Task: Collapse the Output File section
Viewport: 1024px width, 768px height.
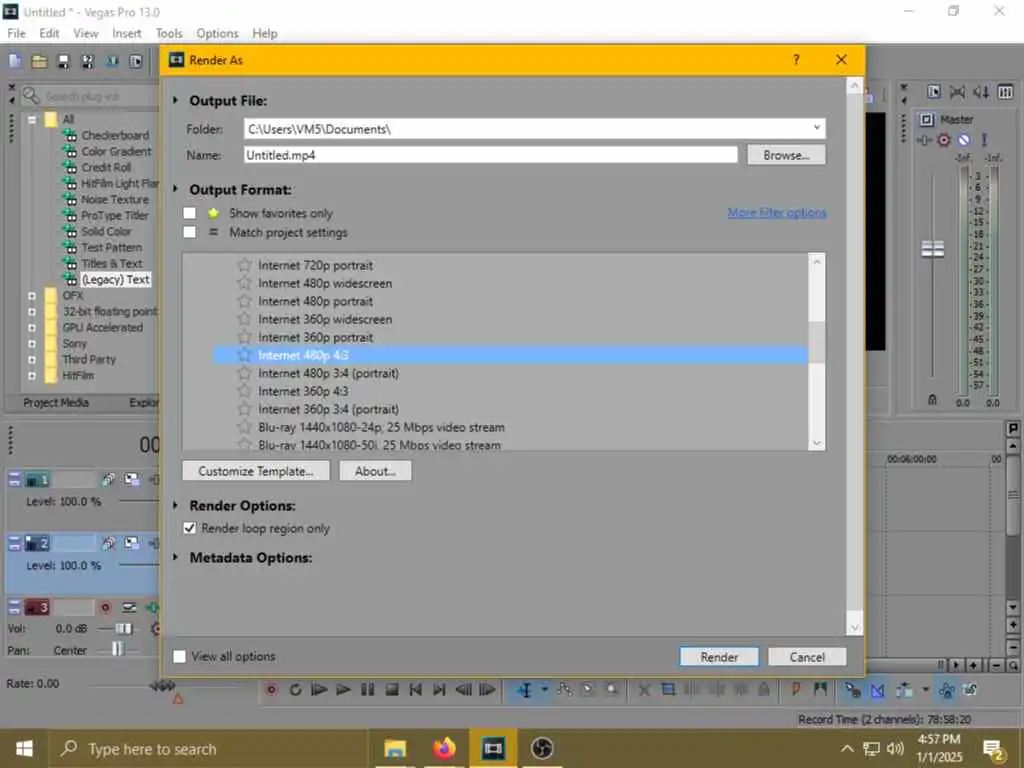Action: tap(175, 101)
